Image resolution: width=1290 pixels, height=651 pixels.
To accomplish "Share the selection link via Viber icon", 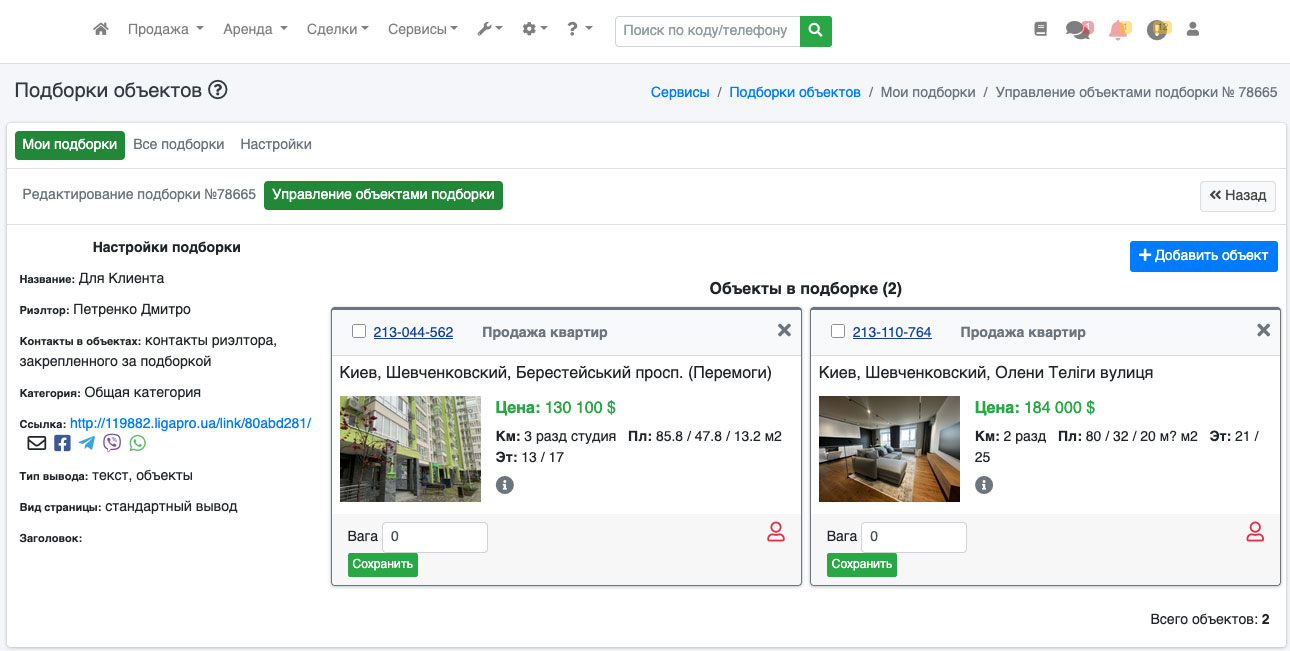I will [x=112, y=443].
